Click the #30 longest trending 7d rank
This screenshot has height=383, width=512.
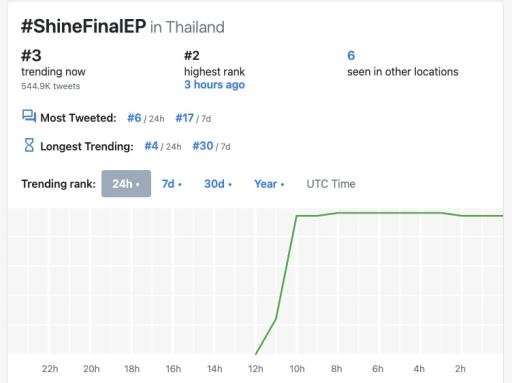point(203,146)
